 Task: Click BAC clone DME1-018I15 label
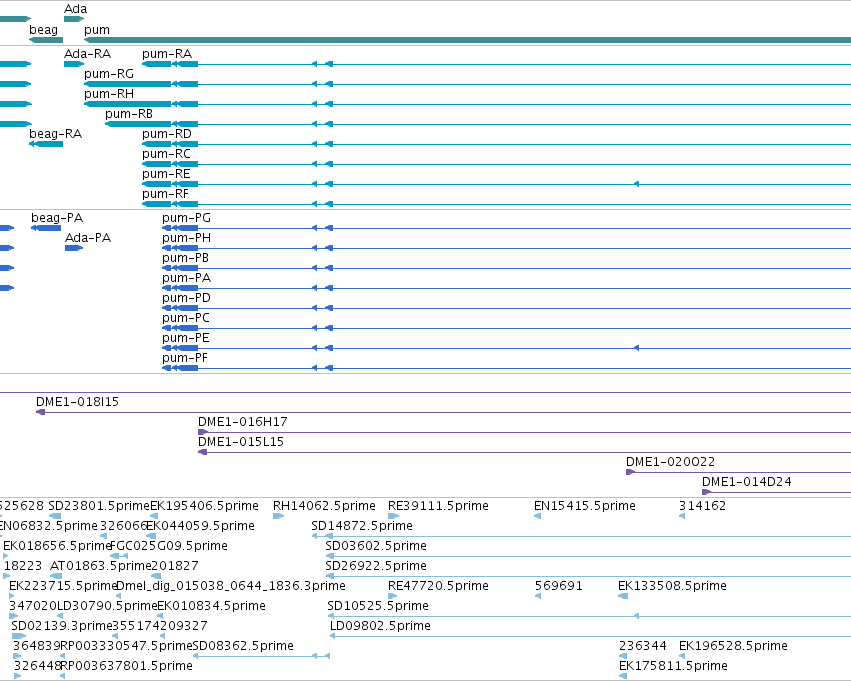click(77, 402)
